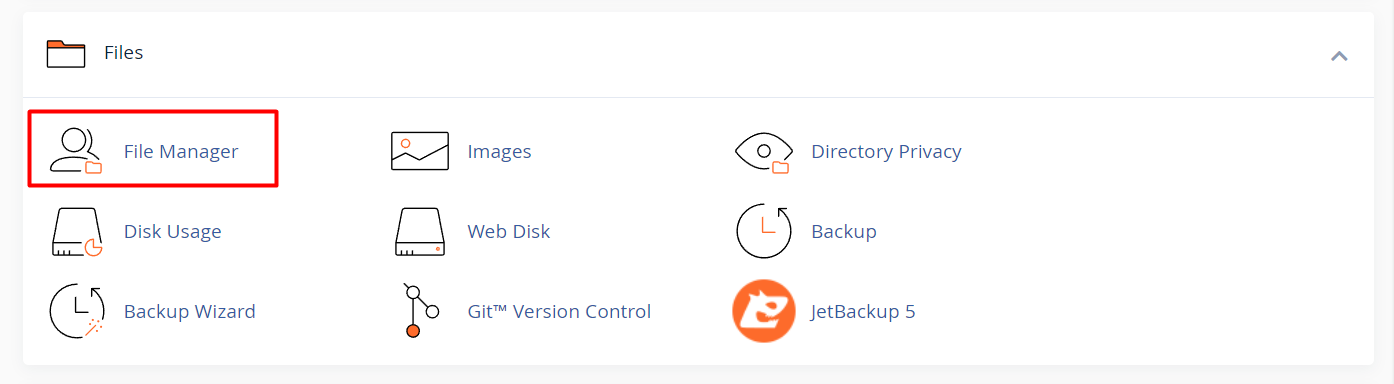1394x384 pixels.
Task: Start the Backup Wizard link
Action: pos(190,312)
